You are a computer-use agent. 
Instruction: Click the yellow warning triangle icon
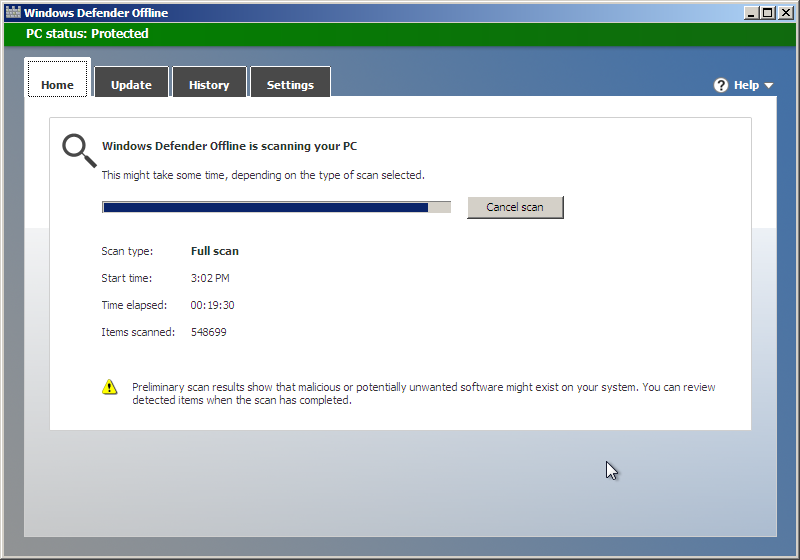[x=109, y=387]
